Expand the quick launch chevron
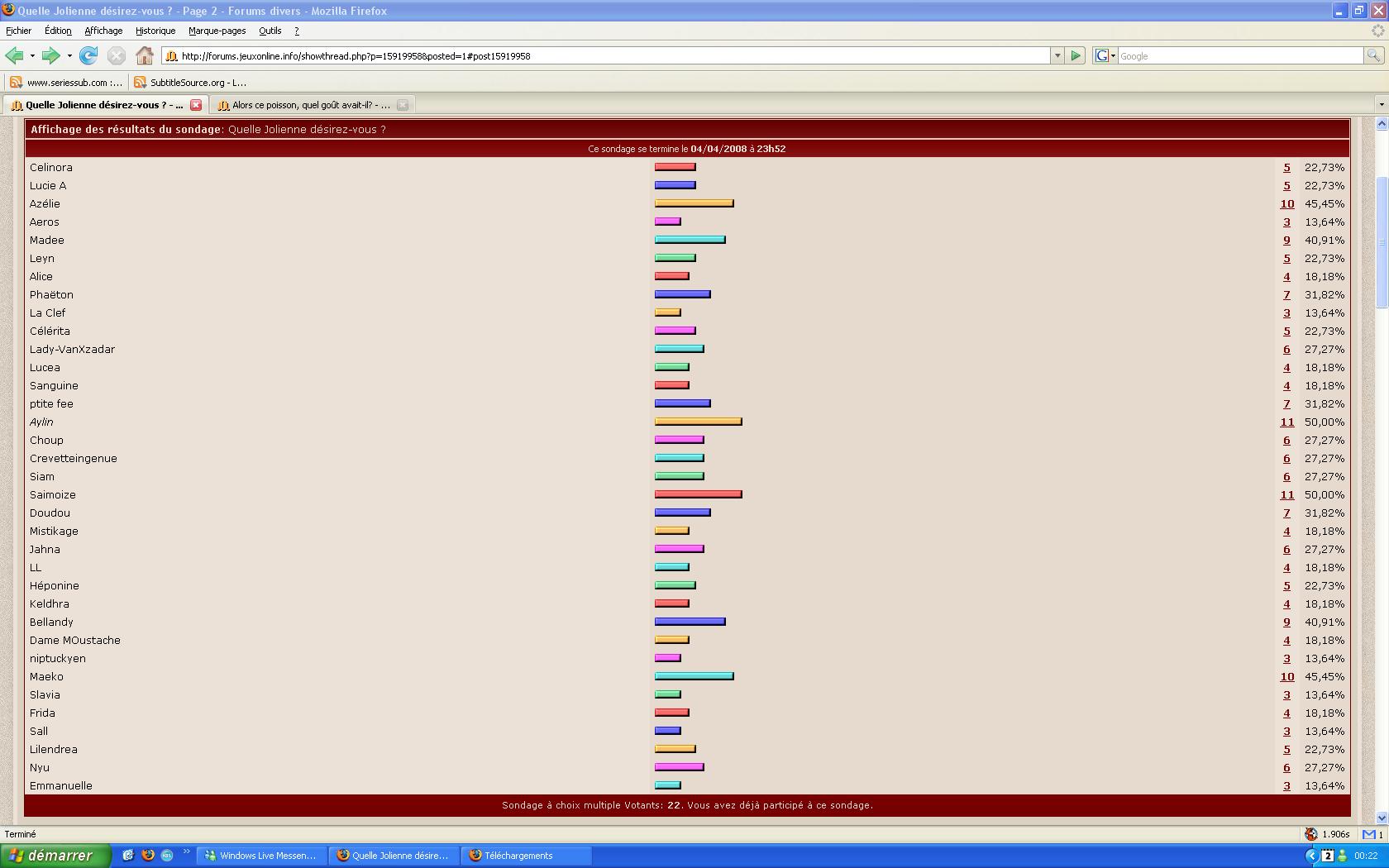Viewport: 1389px width, 868px height. click(186, 852)
